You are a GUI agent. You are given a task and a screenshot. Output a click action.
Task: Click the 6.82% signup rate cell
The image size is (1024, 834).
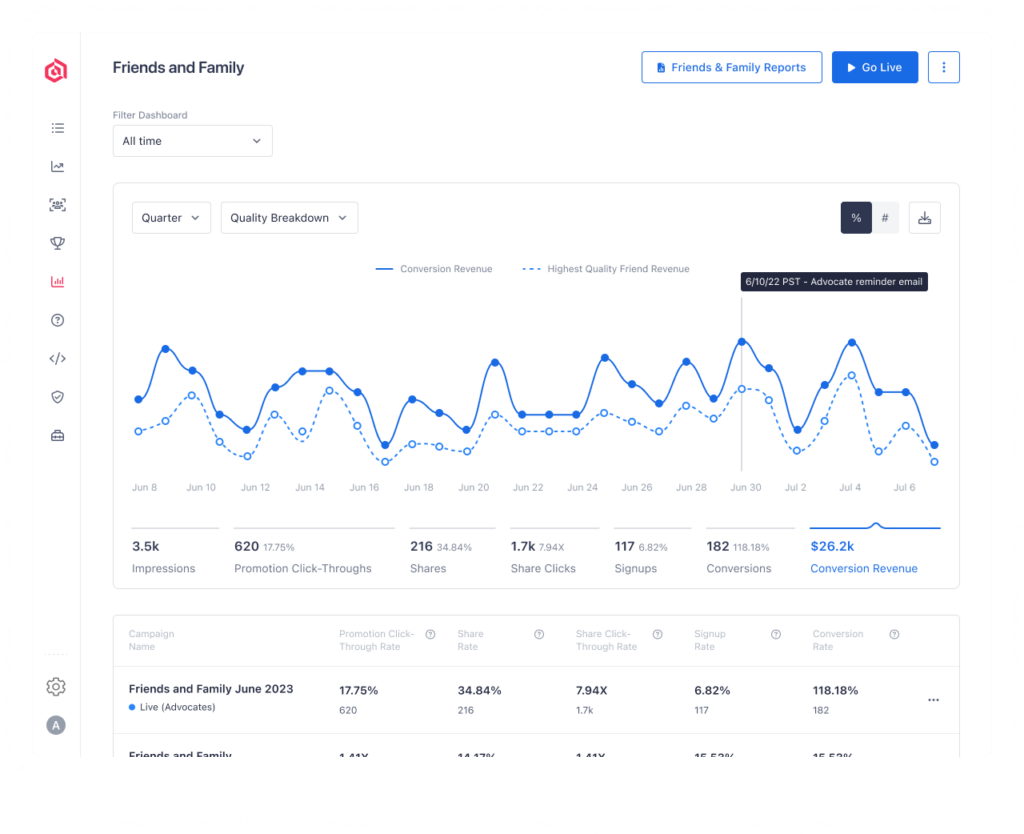pos(712,690)
